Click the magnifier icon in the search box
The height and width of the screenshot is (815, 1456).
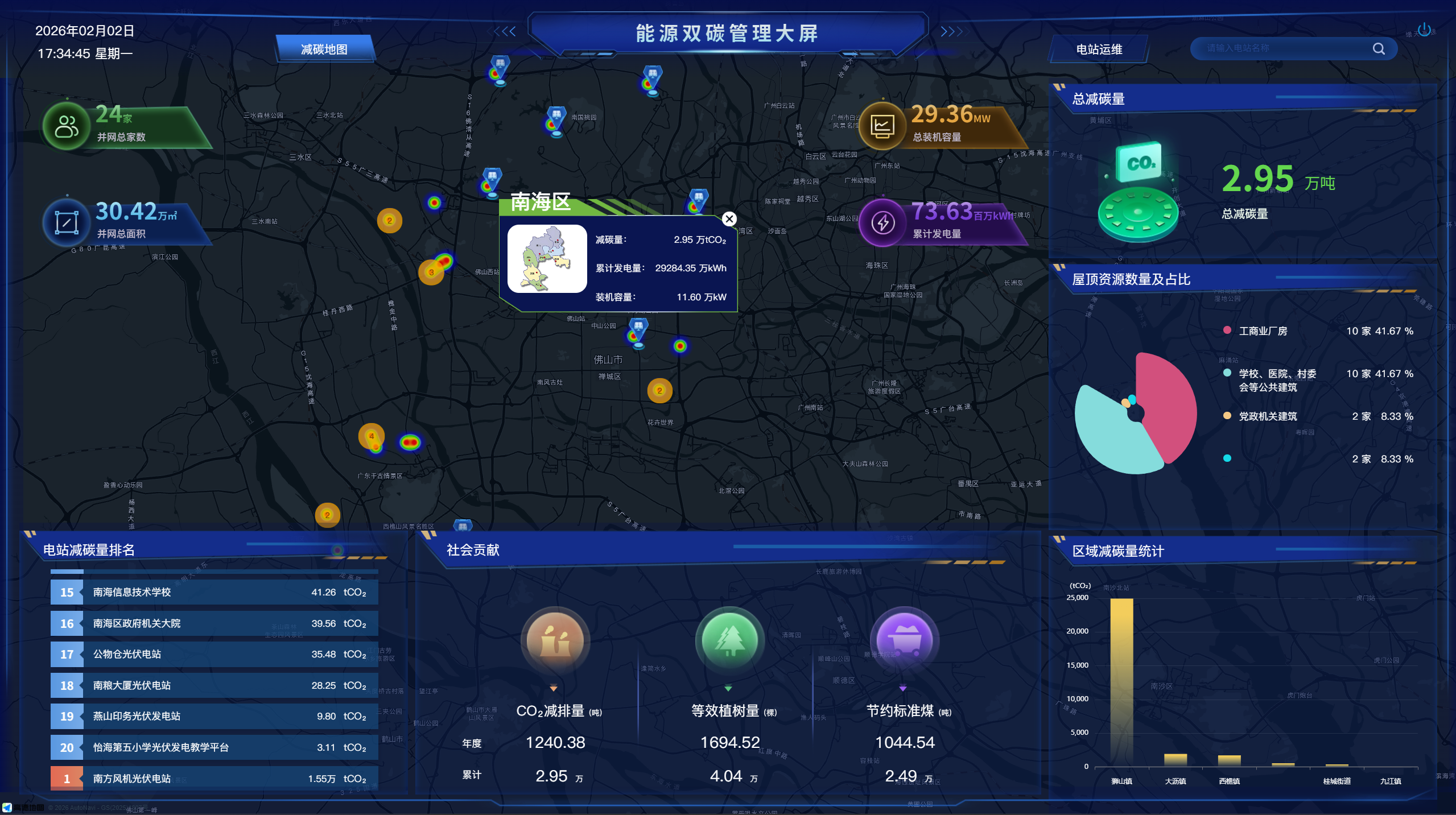pos(1378,48)
